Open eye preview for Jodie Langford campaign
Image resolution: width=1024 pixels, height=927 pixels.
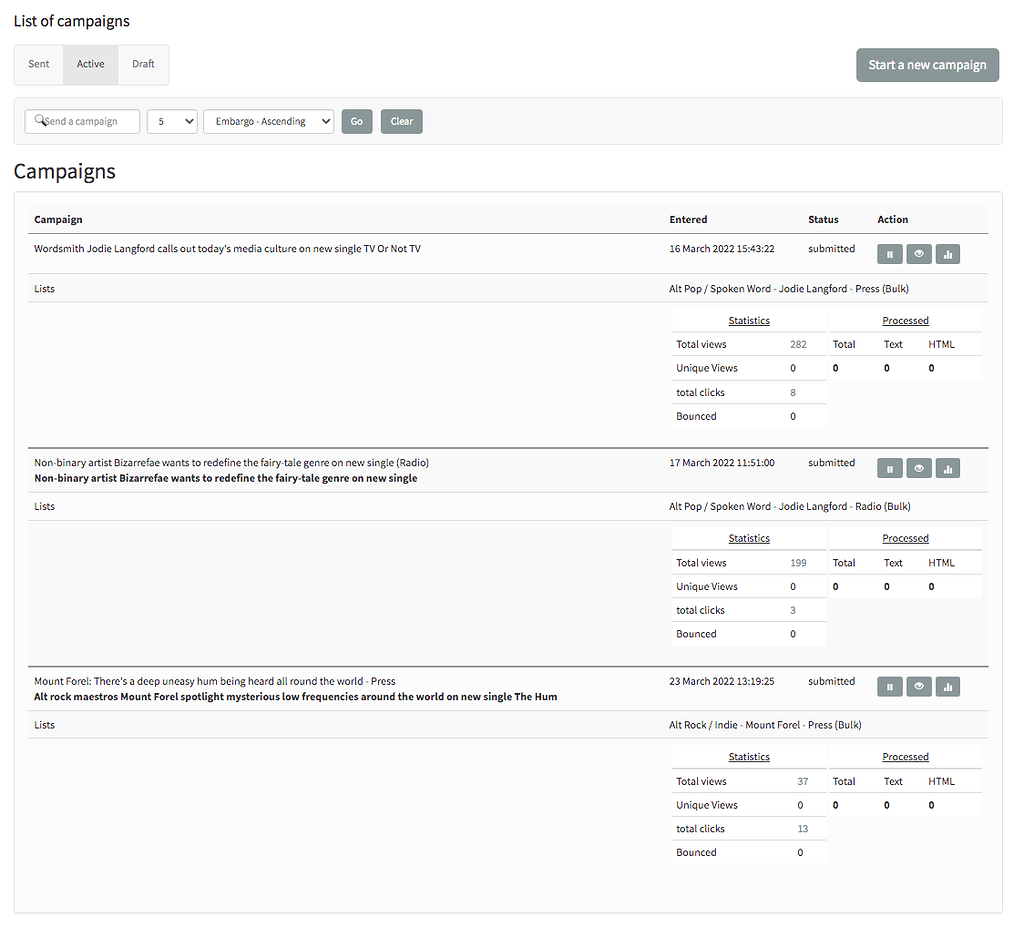918,253
